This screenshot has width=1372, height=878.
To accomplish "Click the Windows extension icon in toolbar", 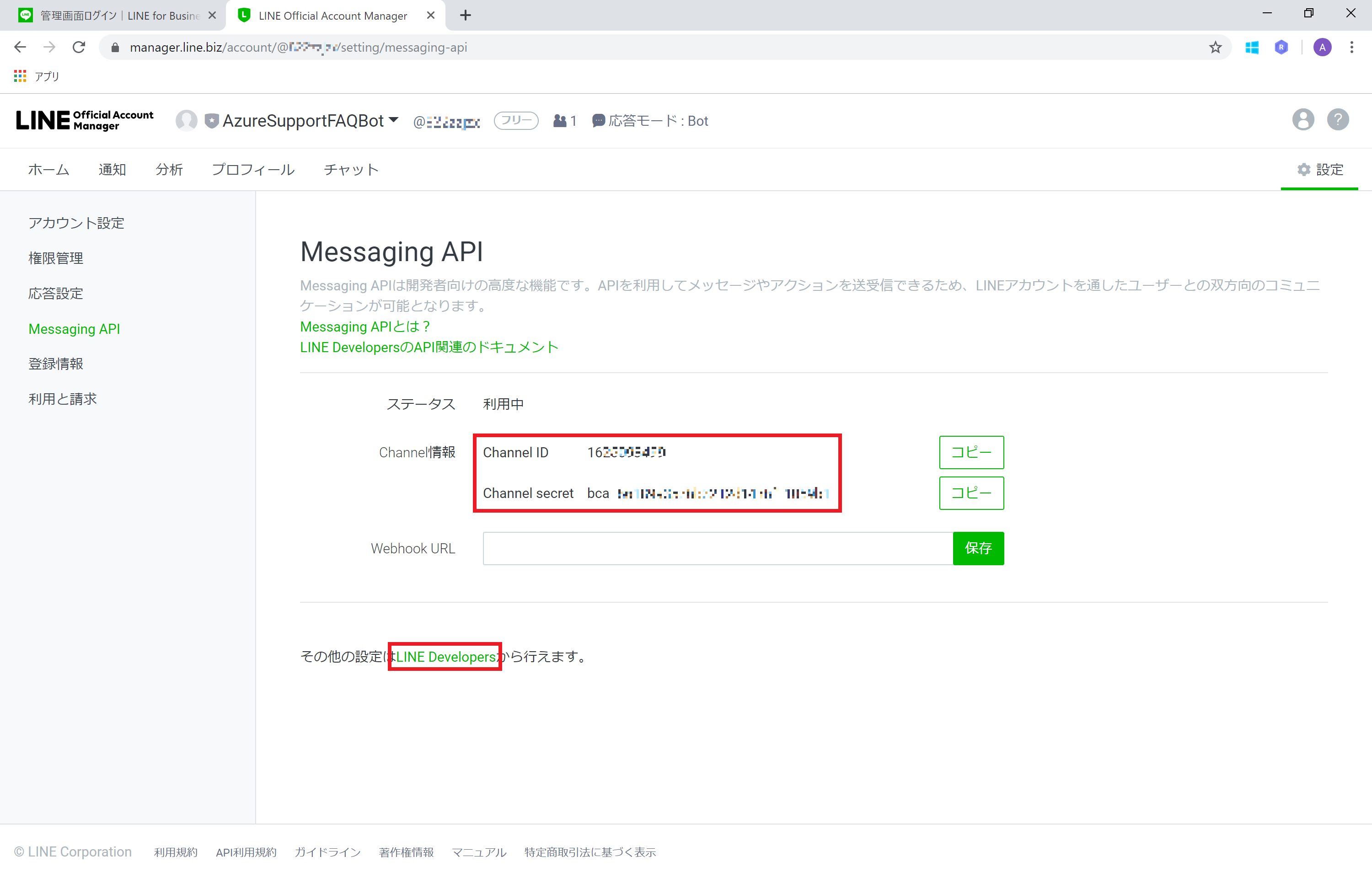I will coord(1252,47).
